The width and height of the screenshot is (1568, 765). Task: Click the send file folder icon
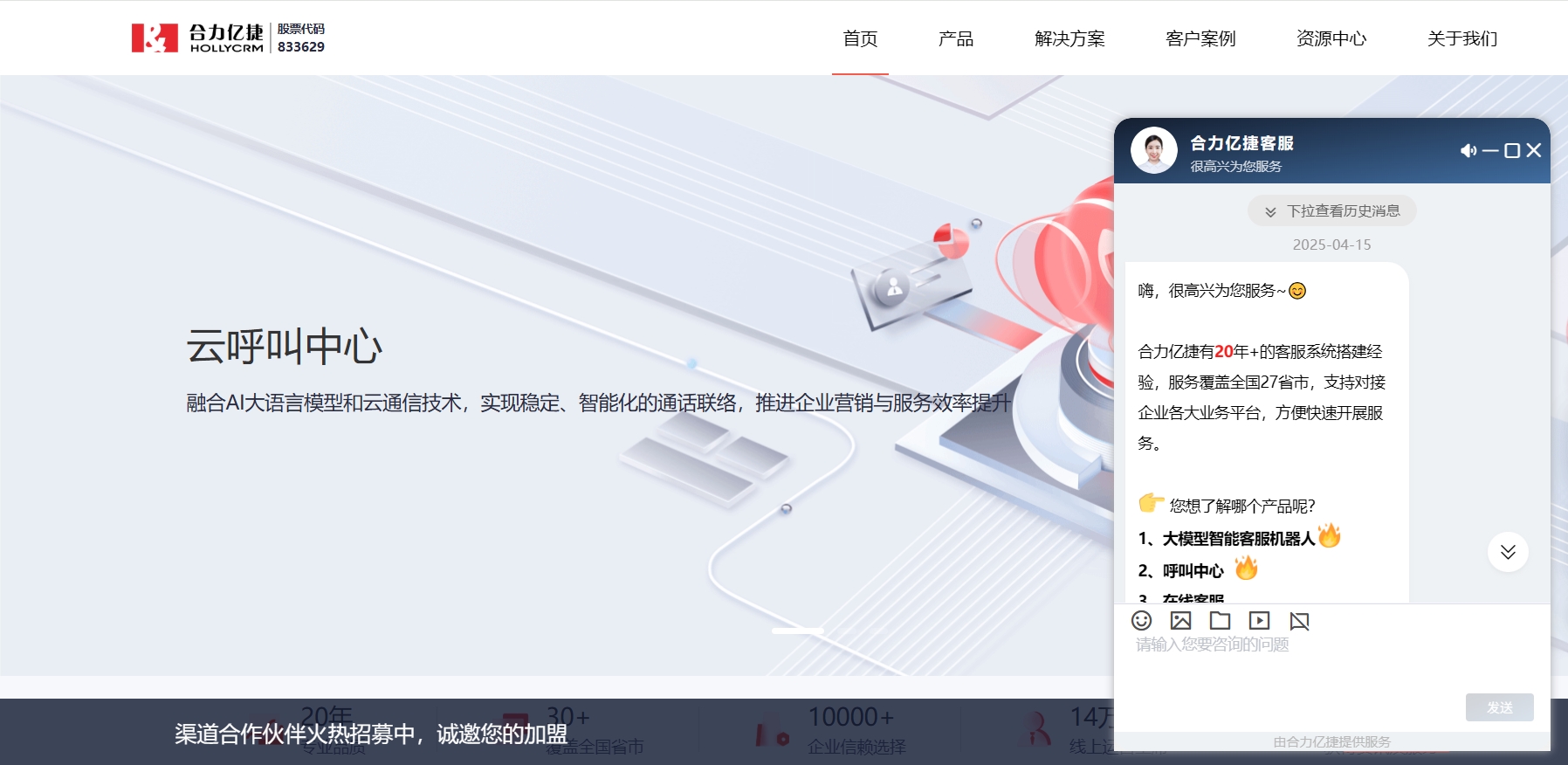pyautogui.click(x=1220, y=620)
